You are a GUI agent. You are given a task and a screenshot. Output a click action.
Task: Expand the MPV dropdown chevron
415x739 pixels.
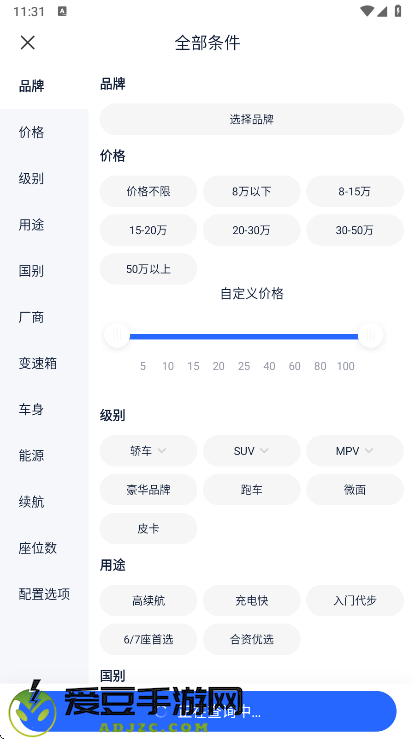[x=368, y=451]
